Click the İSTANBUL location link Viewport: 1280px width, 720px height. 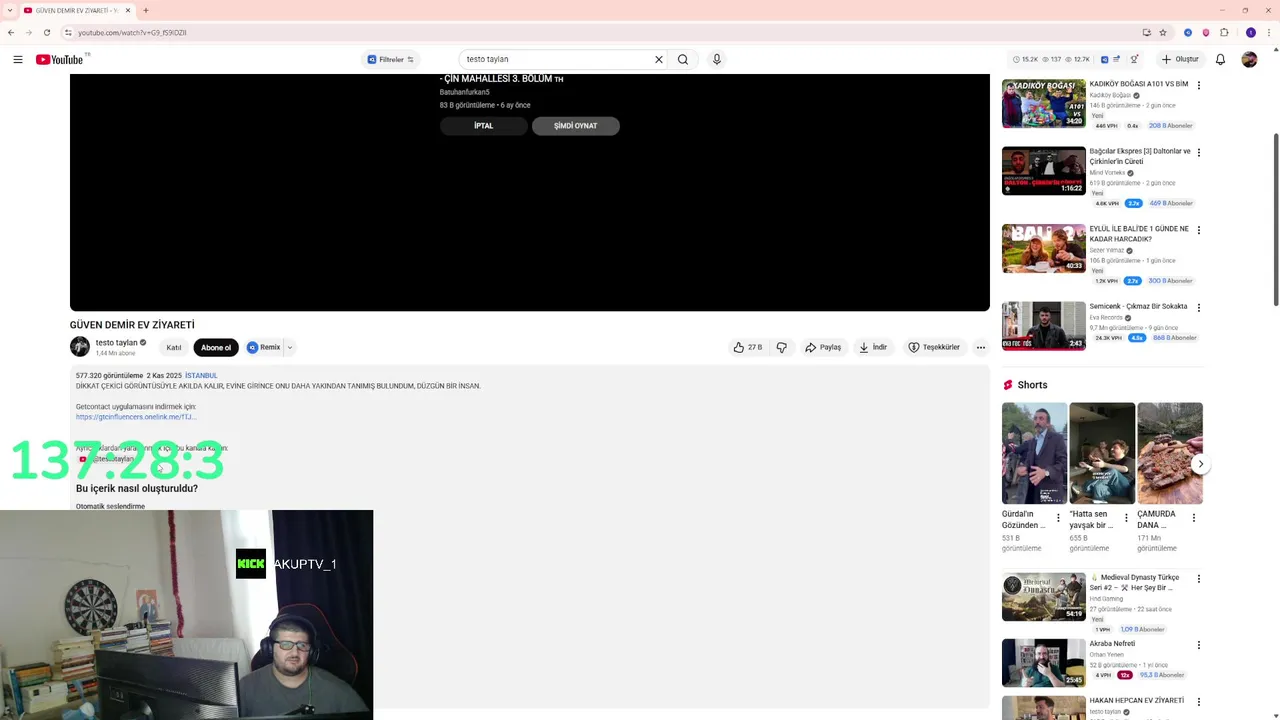point(201,375)
